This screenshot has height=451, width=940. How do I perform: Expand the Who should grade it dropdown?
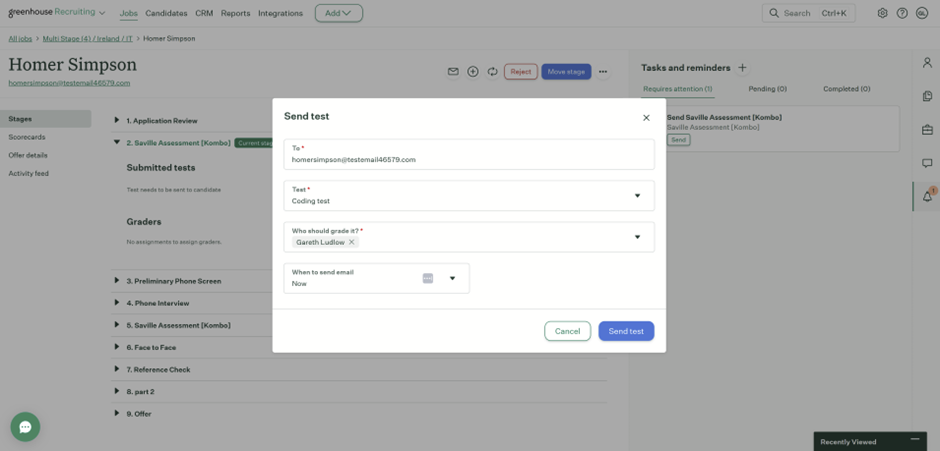[637, 237]
